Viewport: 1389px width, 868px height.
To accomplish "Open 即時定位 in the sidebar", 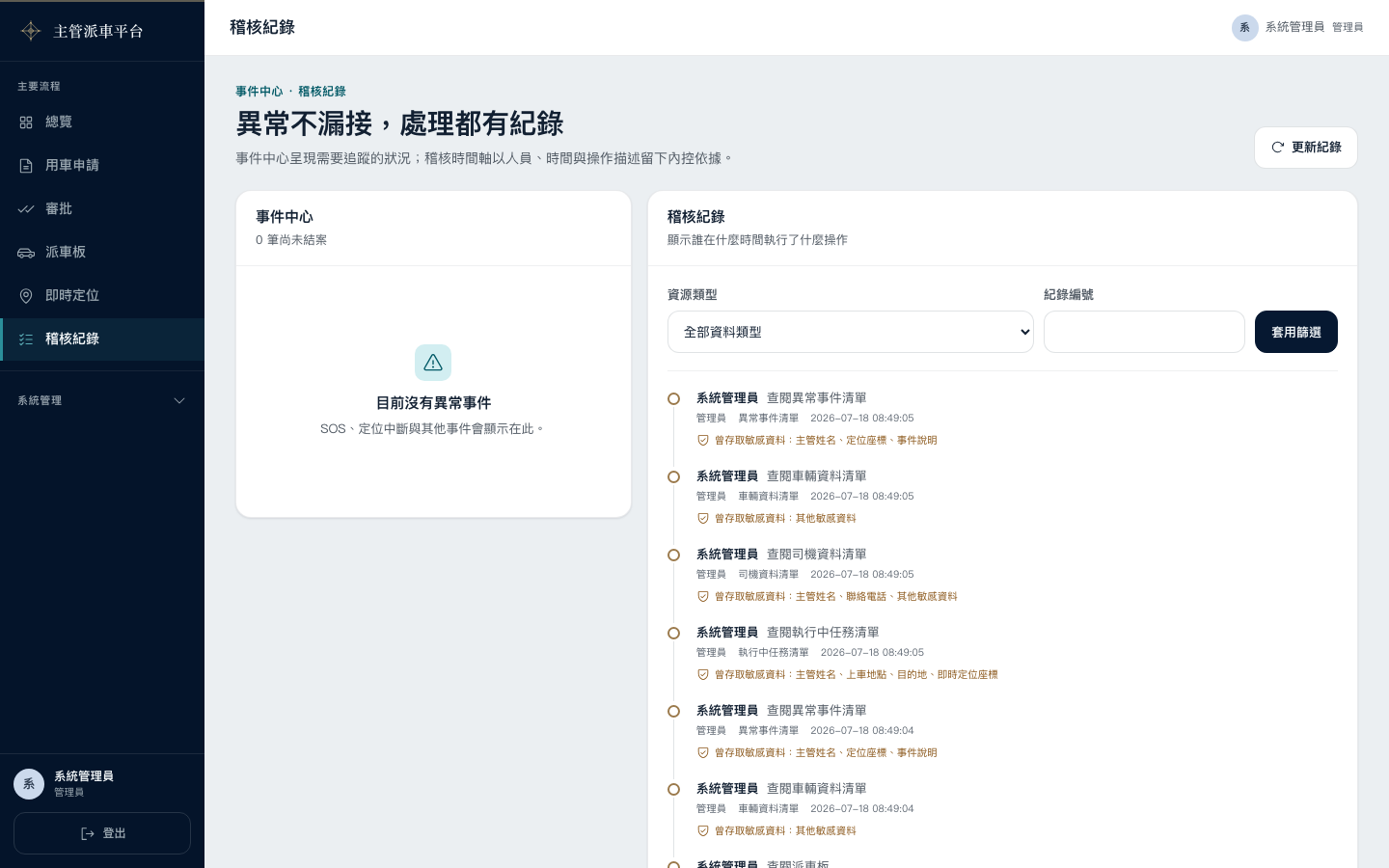I will click(102, 296).
